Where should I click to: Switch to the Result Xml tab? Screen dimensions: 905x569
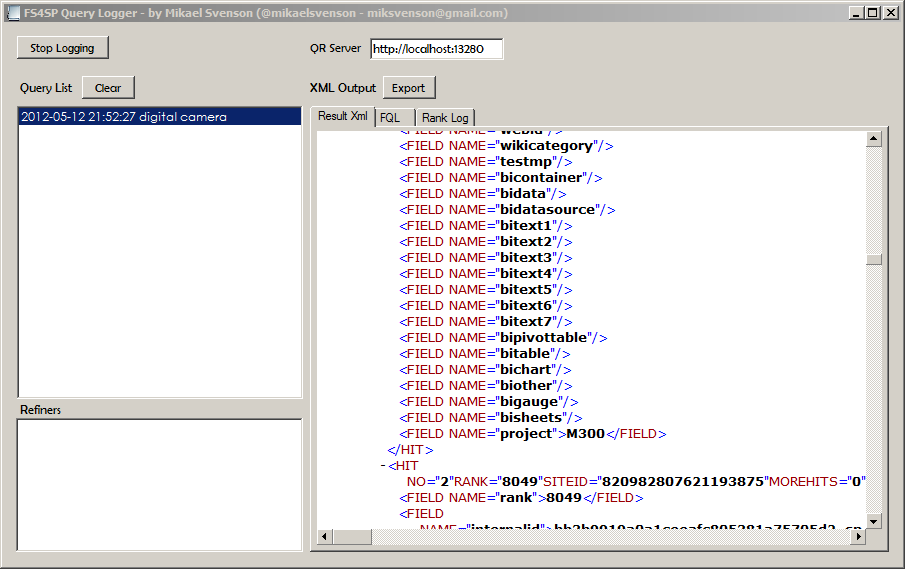[x=343, y=116]
